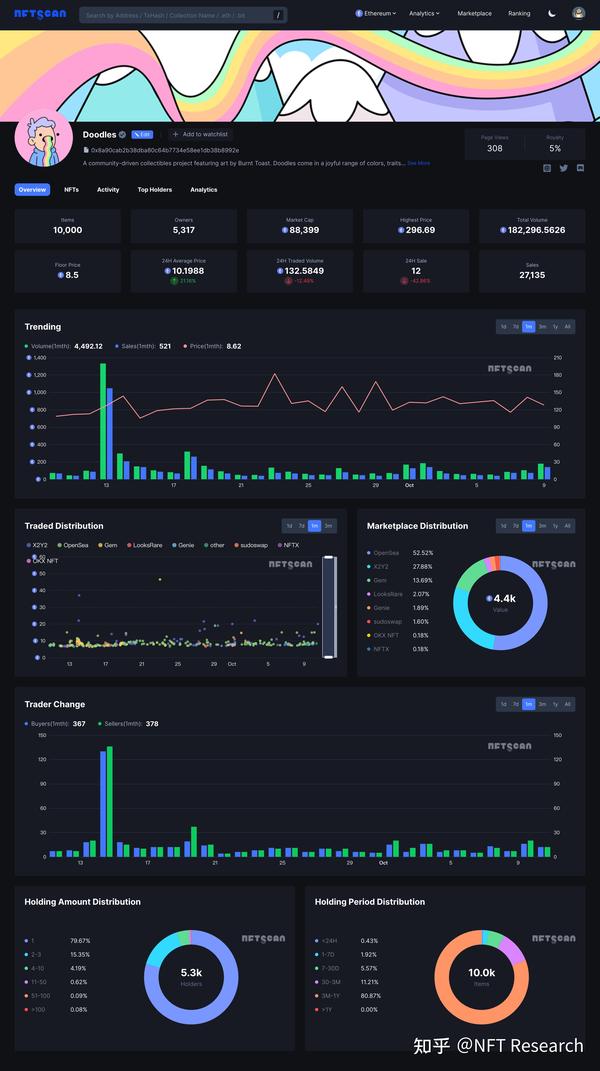This screenshot has width=600, height=1071.
Task: Toggle Volume(1mth) series in Trending chart
Action: point(64,346)
